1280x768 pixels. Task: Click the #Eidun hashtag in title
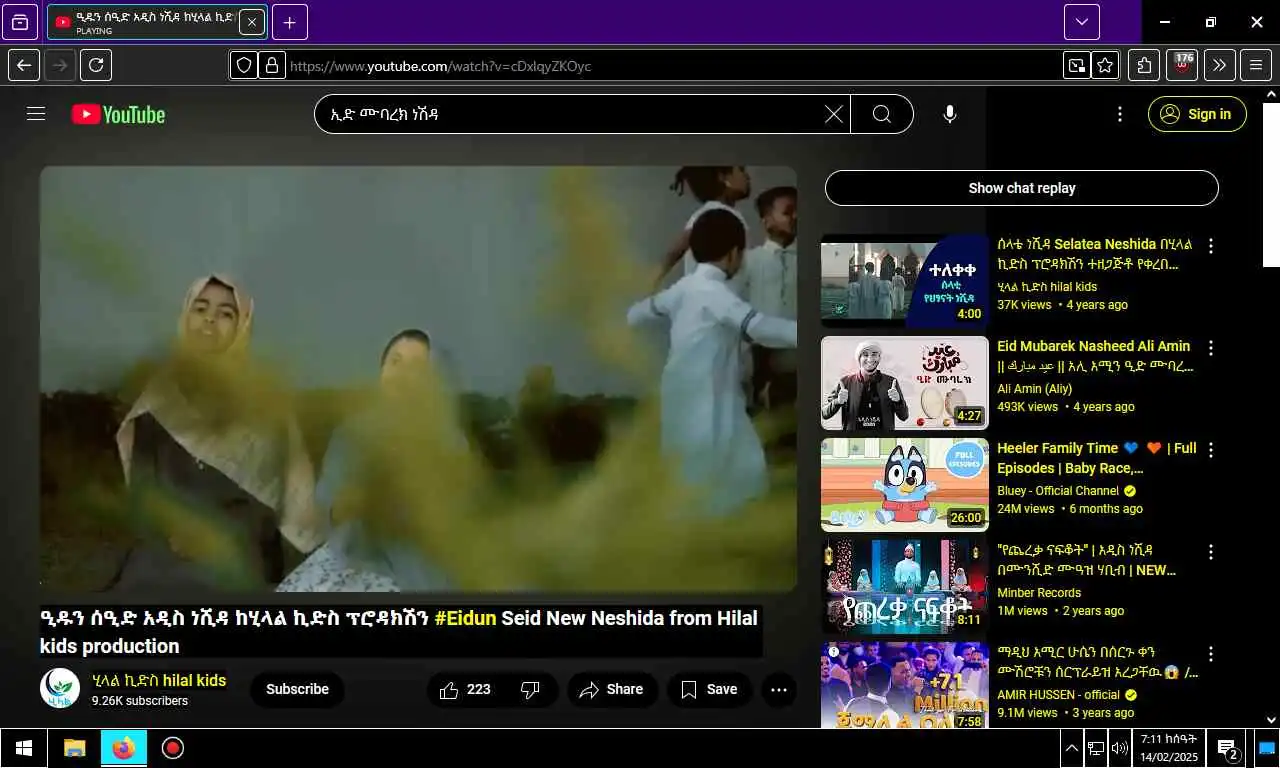465,618
